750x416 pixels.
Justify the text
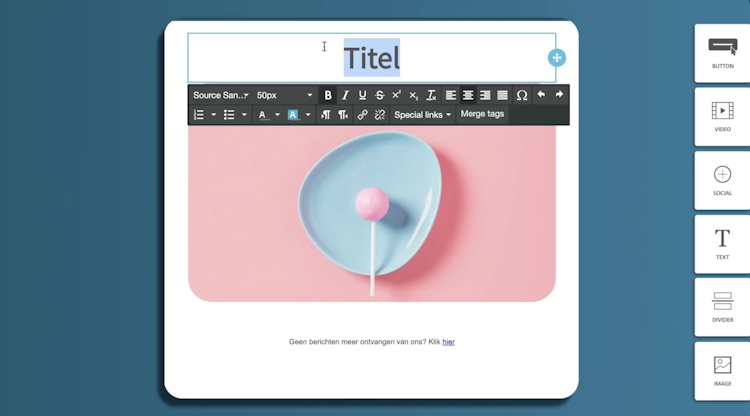click(x=502, y=95)
